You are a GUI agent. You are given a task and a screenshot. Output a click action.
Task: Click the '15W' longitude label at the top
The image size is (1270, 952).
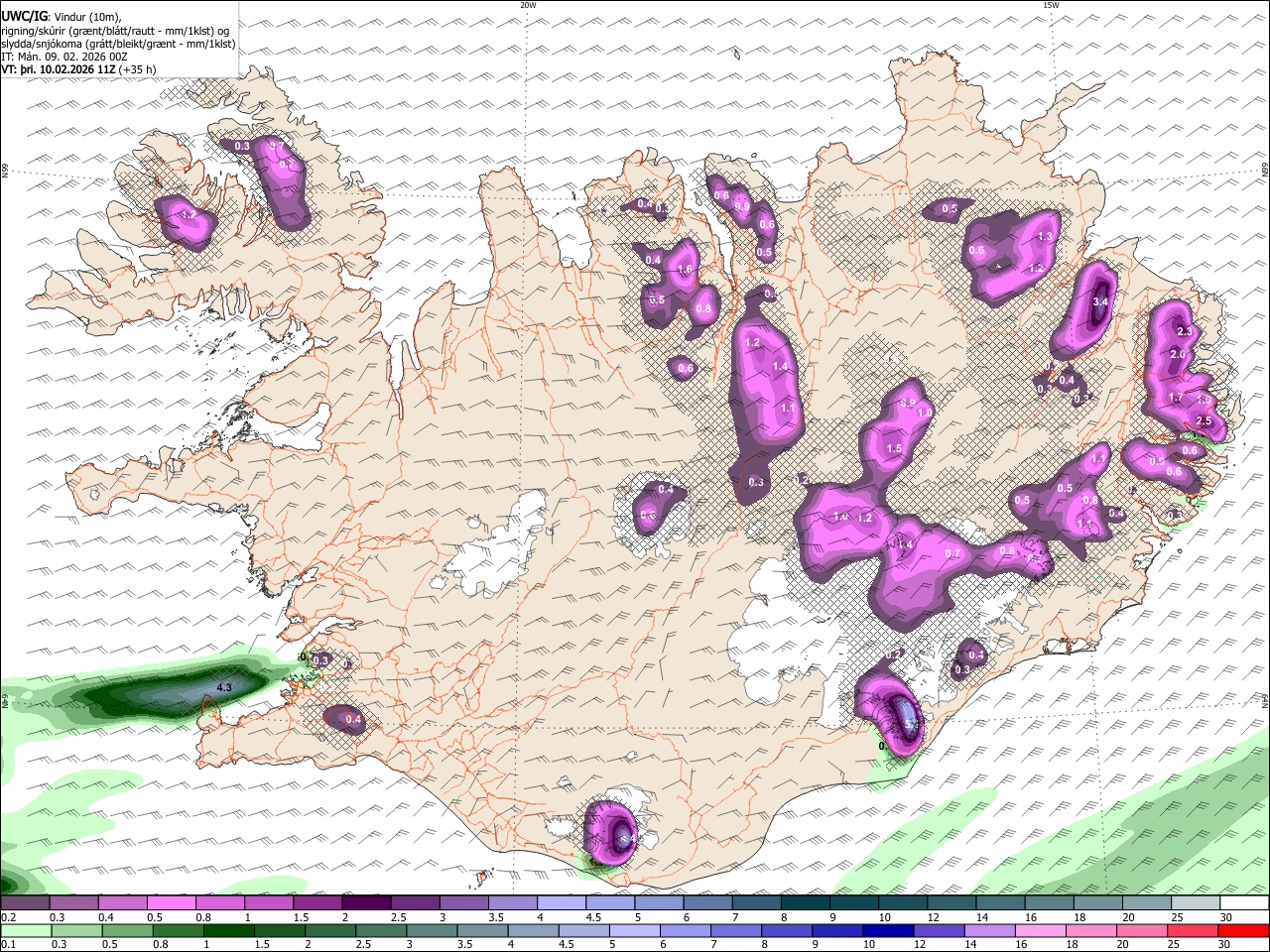click(1051, 5)
